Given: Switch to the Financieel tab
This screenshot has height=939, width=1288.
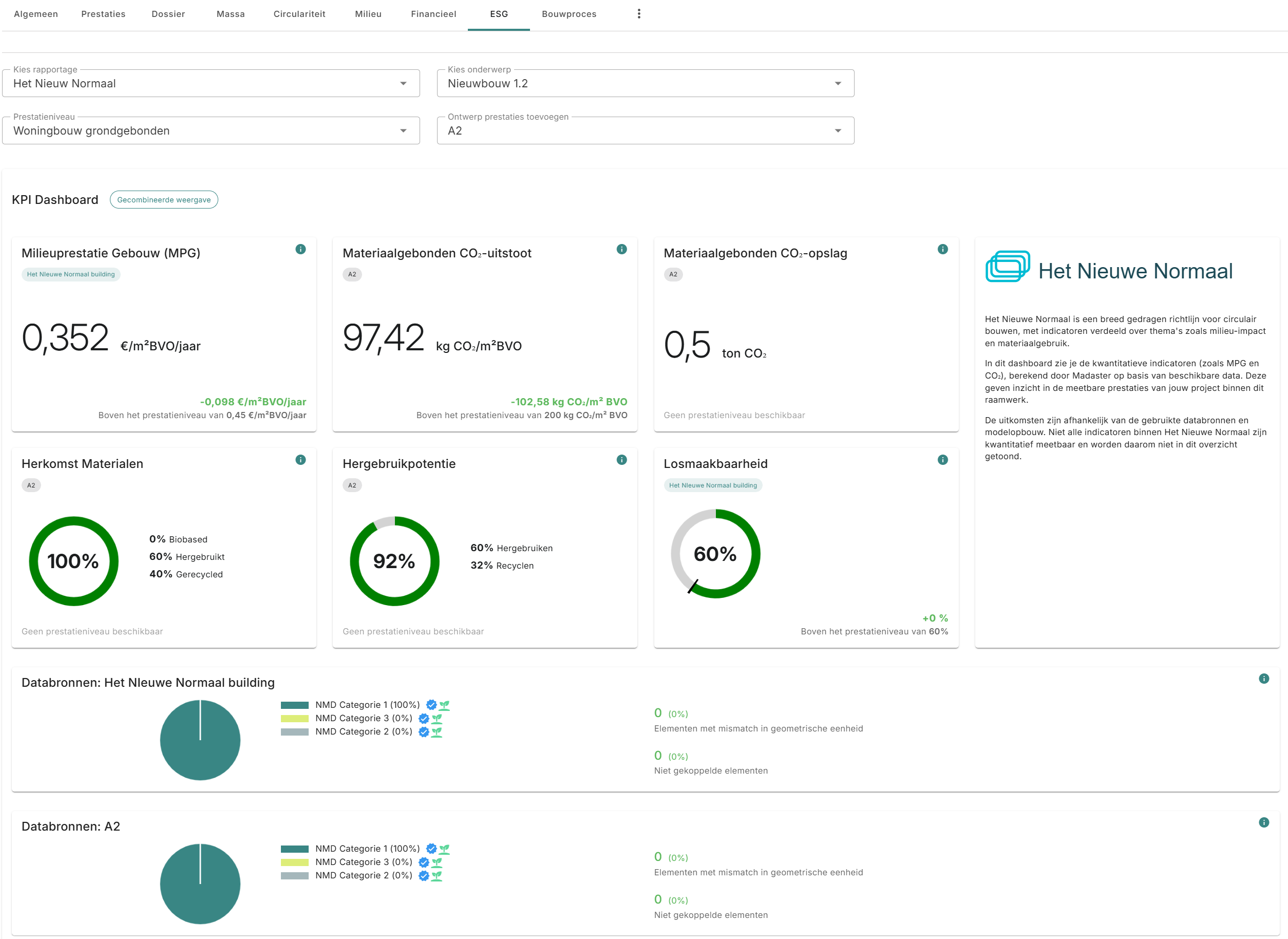Looking at the screenshot, I should [x=433, y=14].
